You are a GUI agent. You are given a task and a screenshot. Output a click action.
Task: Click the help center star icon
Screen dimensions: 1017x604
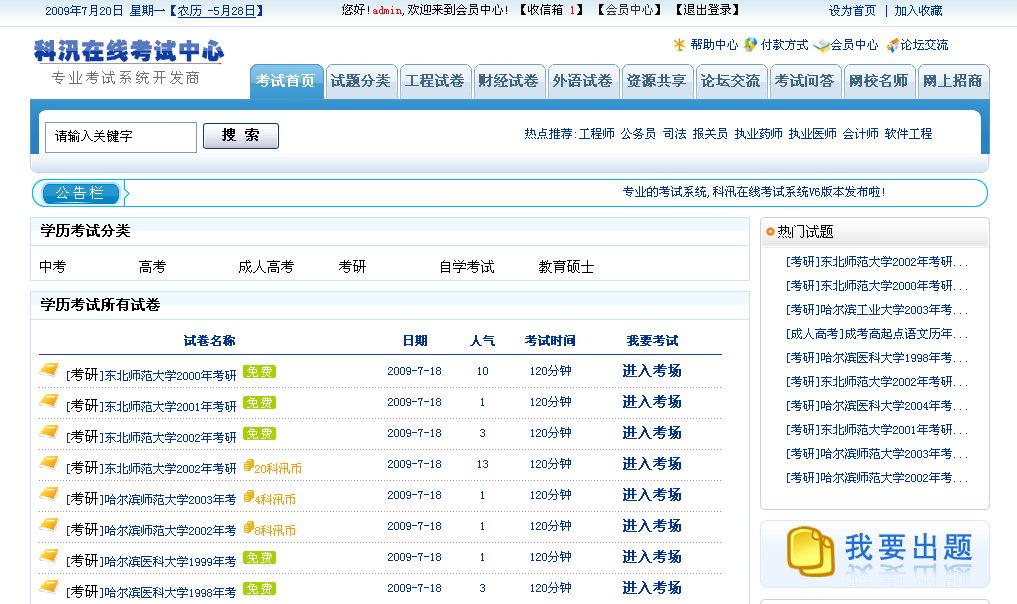[679, 45]
